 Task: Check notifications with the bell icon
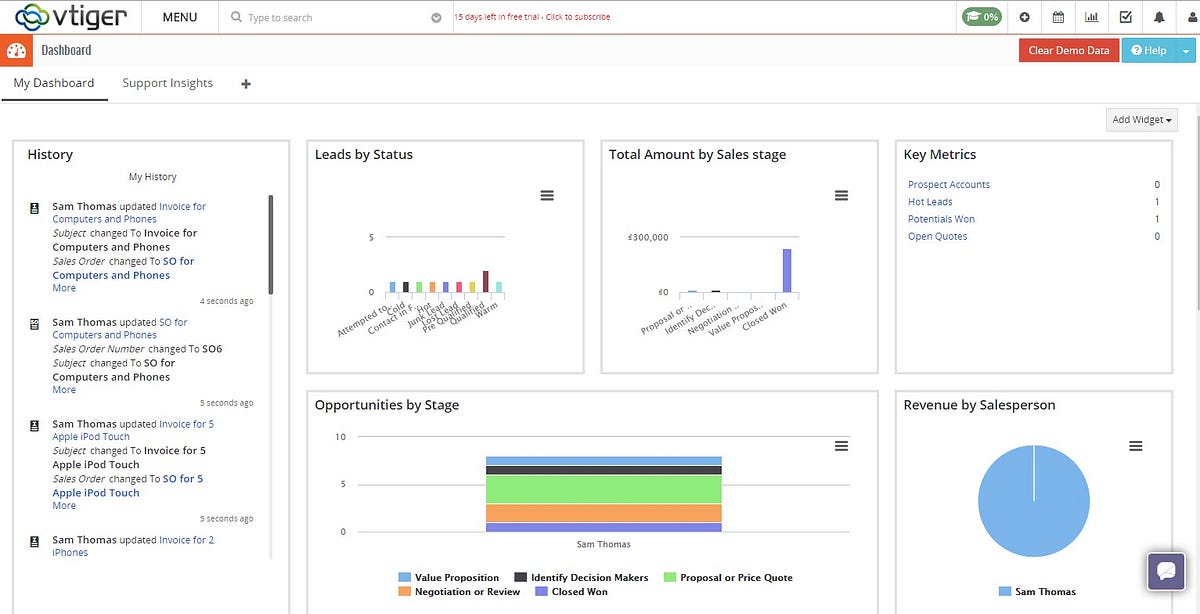point(1159,17)
